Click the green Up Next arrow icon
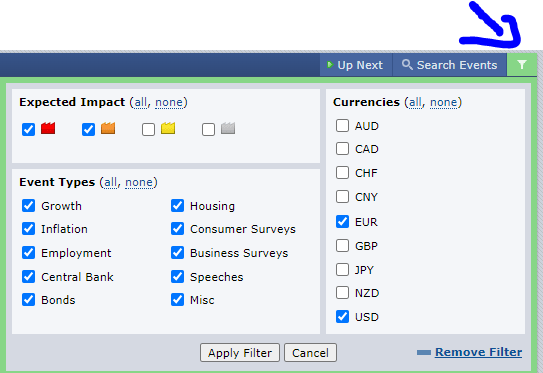 (330, 64)
